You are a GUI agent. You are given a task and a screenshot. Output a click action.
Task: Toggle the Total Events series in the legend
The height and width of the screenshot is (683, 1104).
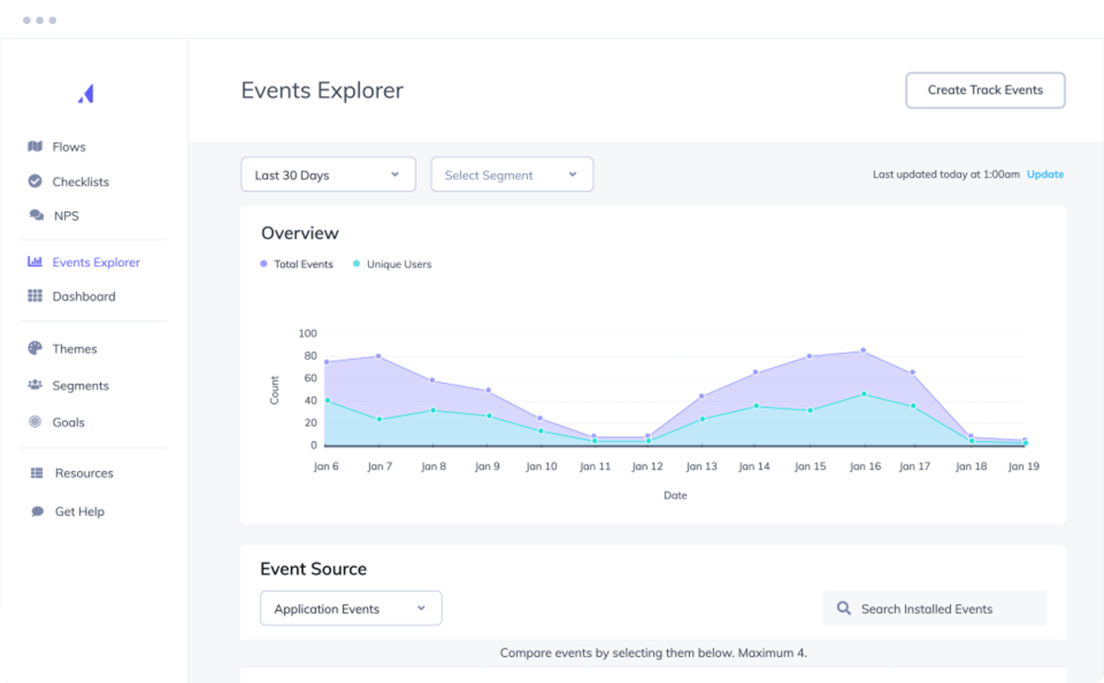click(x=297, y=264)
